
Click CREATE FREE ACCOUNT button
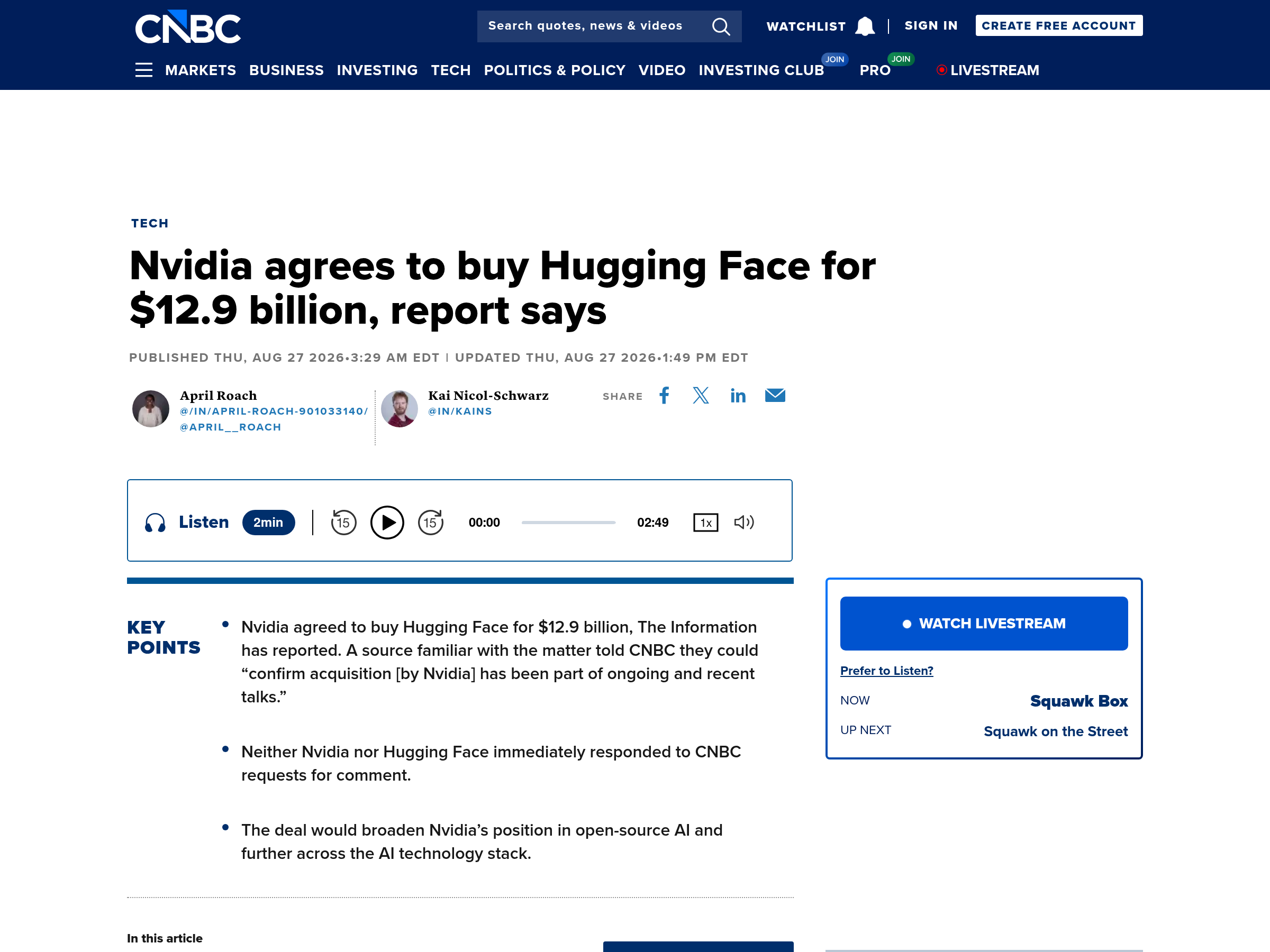coord(1059,26)
